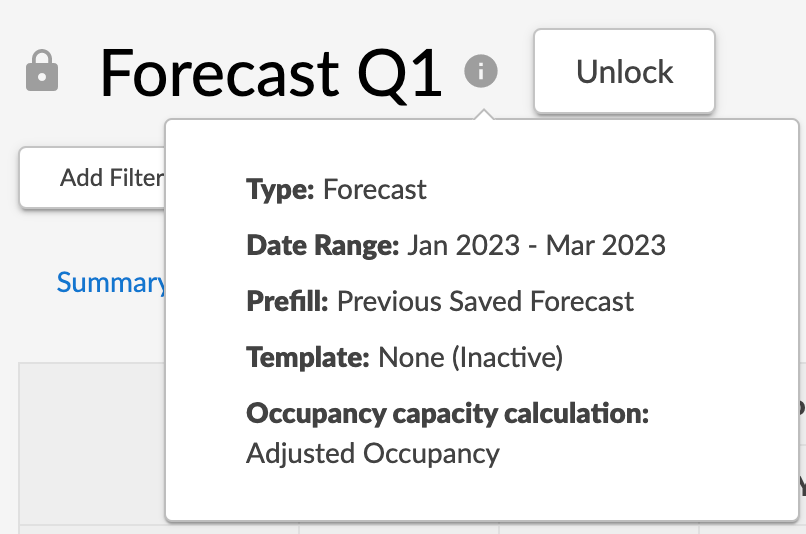Click the padlock icon beside Forecast Q1
The height and width of the screenshot is (534, 806).
42,72
